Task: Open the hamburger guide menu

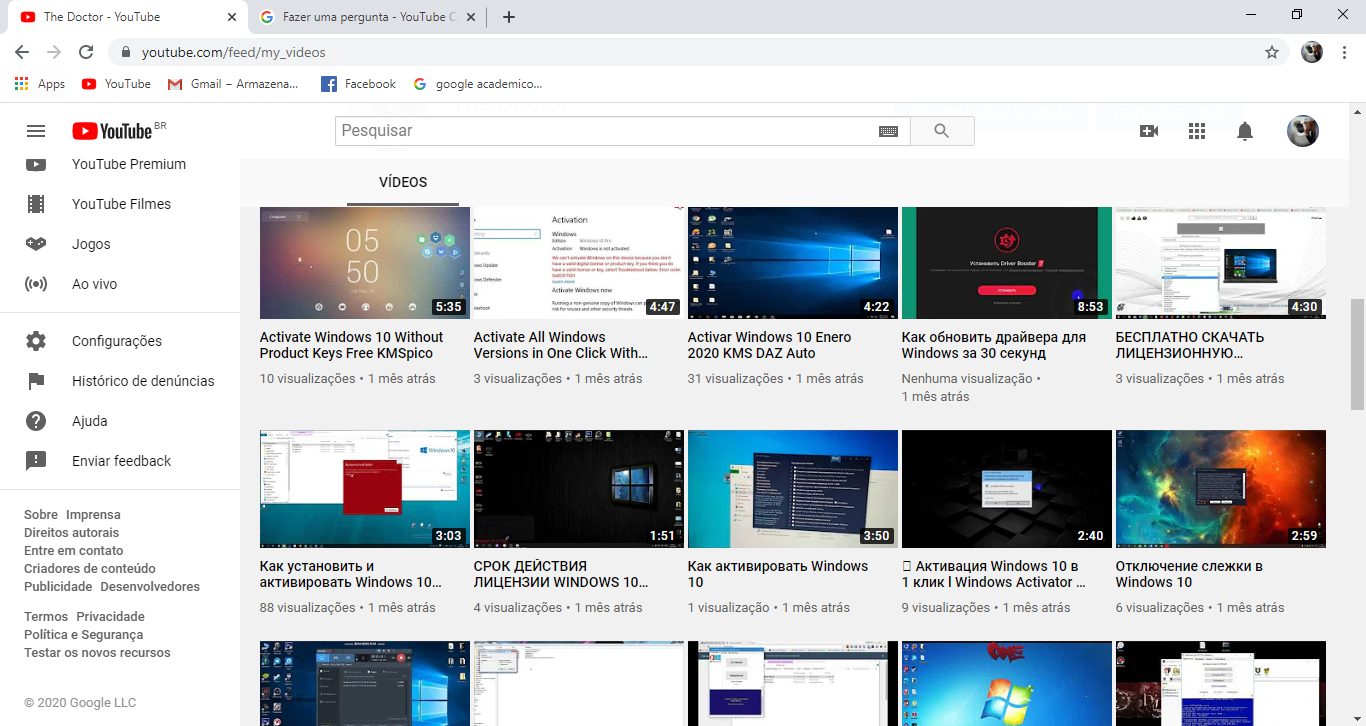Action: click(36, 131)
